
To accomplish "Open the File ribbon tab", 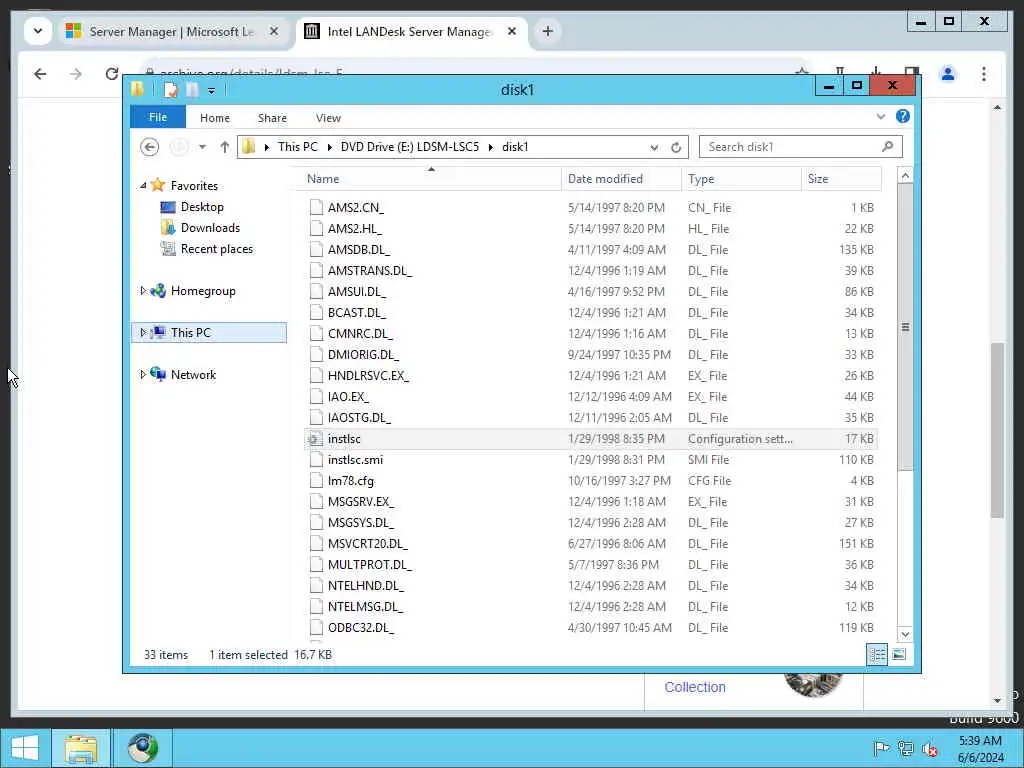I will 157,118.
